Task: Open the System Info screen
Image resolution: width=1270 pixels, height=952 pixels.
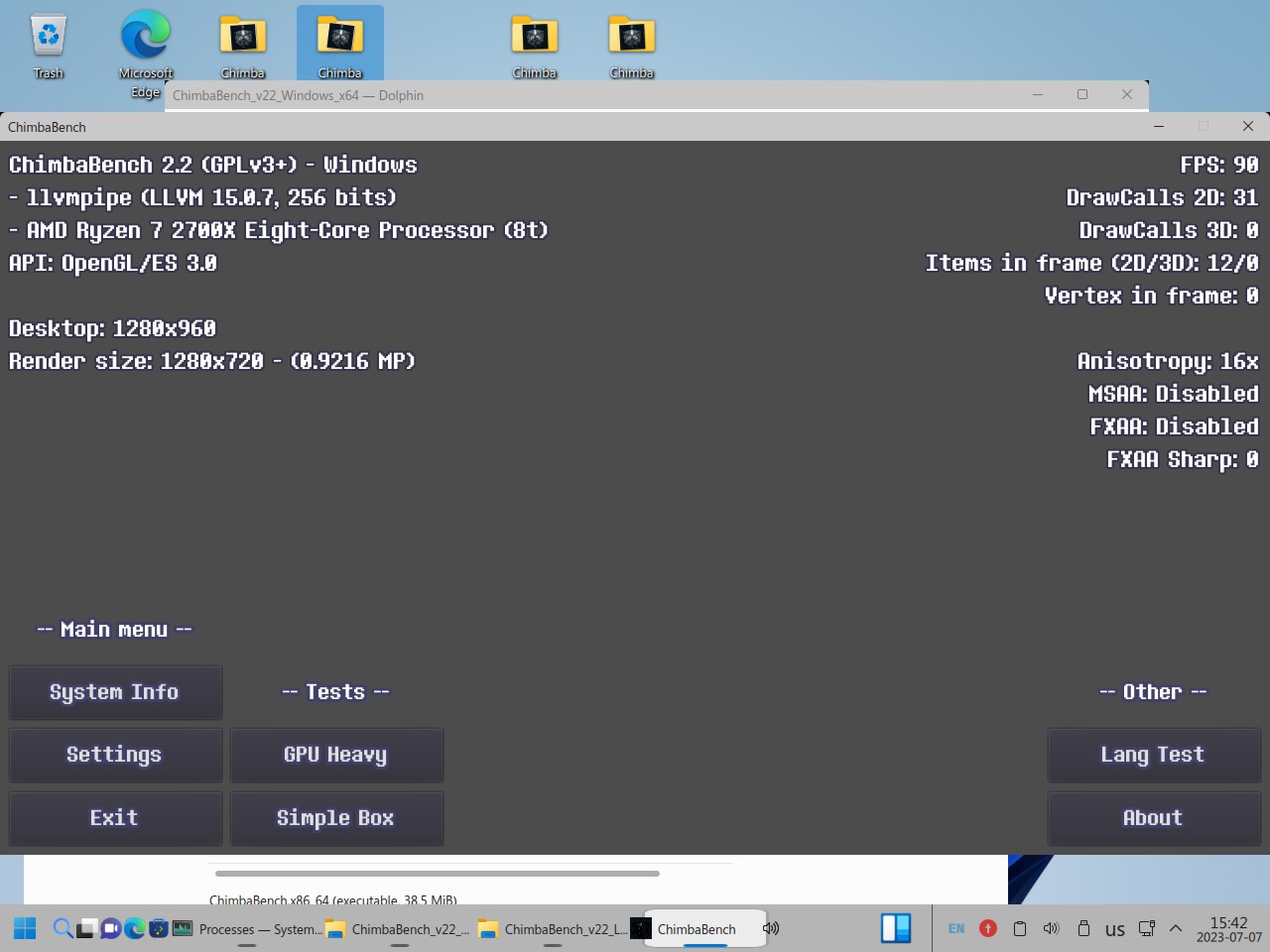Action: point(115,692)
